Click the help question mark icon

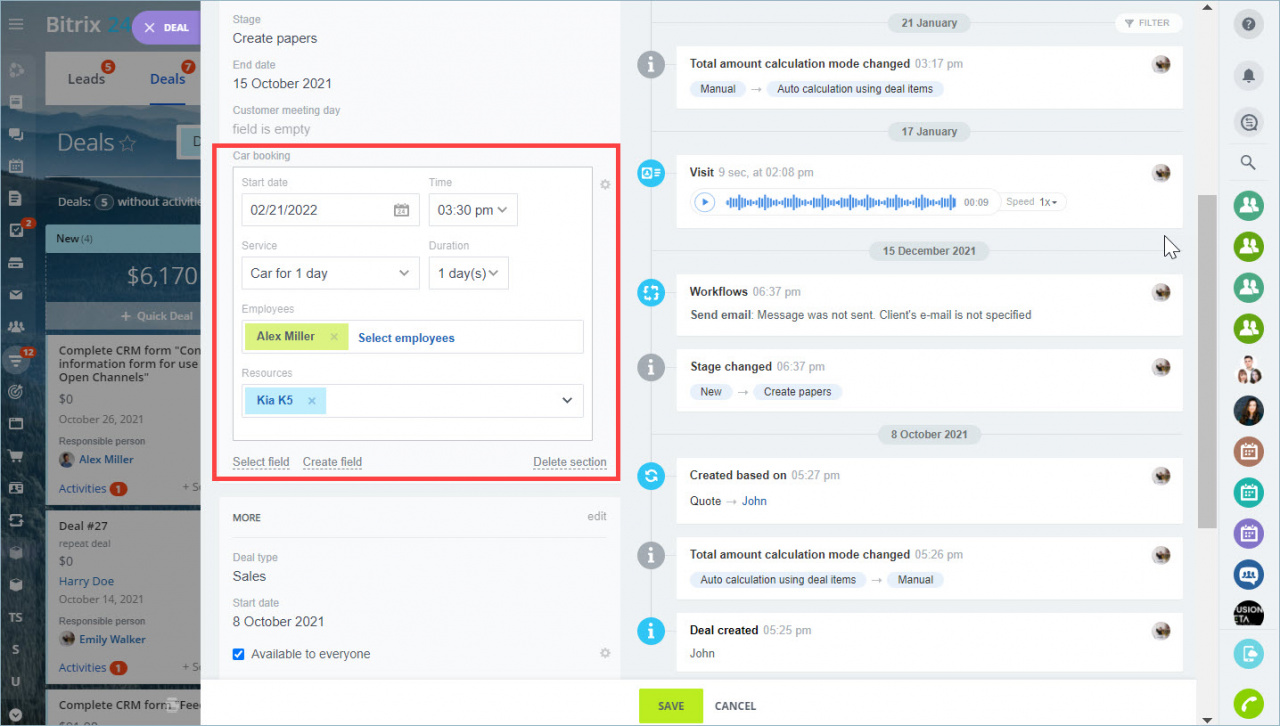click(x=1248, y=24)
